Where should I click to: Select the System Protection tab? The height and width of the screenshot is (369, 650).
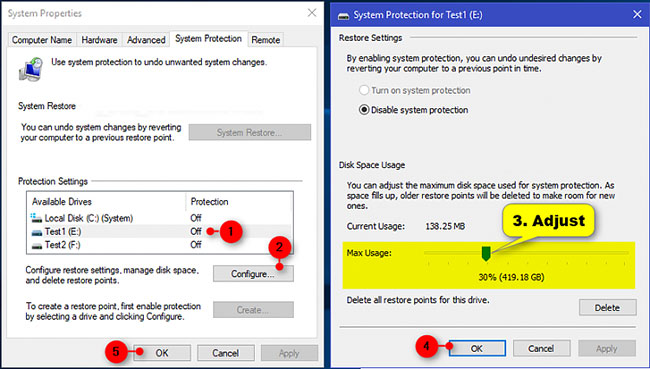(209, 39)
